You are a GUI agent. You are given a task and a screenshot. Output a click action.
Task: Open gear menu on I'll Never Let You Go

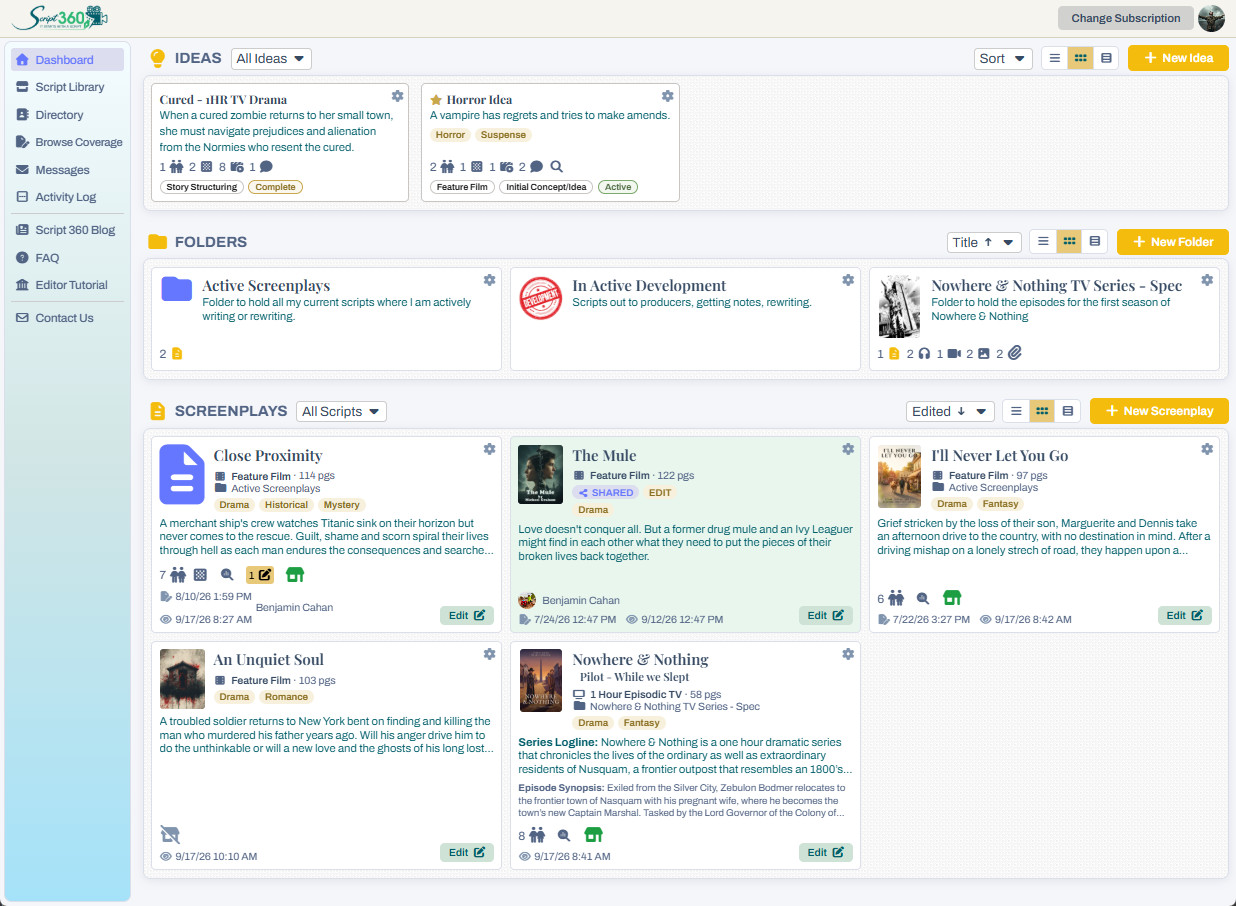click(x=1207, y=449)
